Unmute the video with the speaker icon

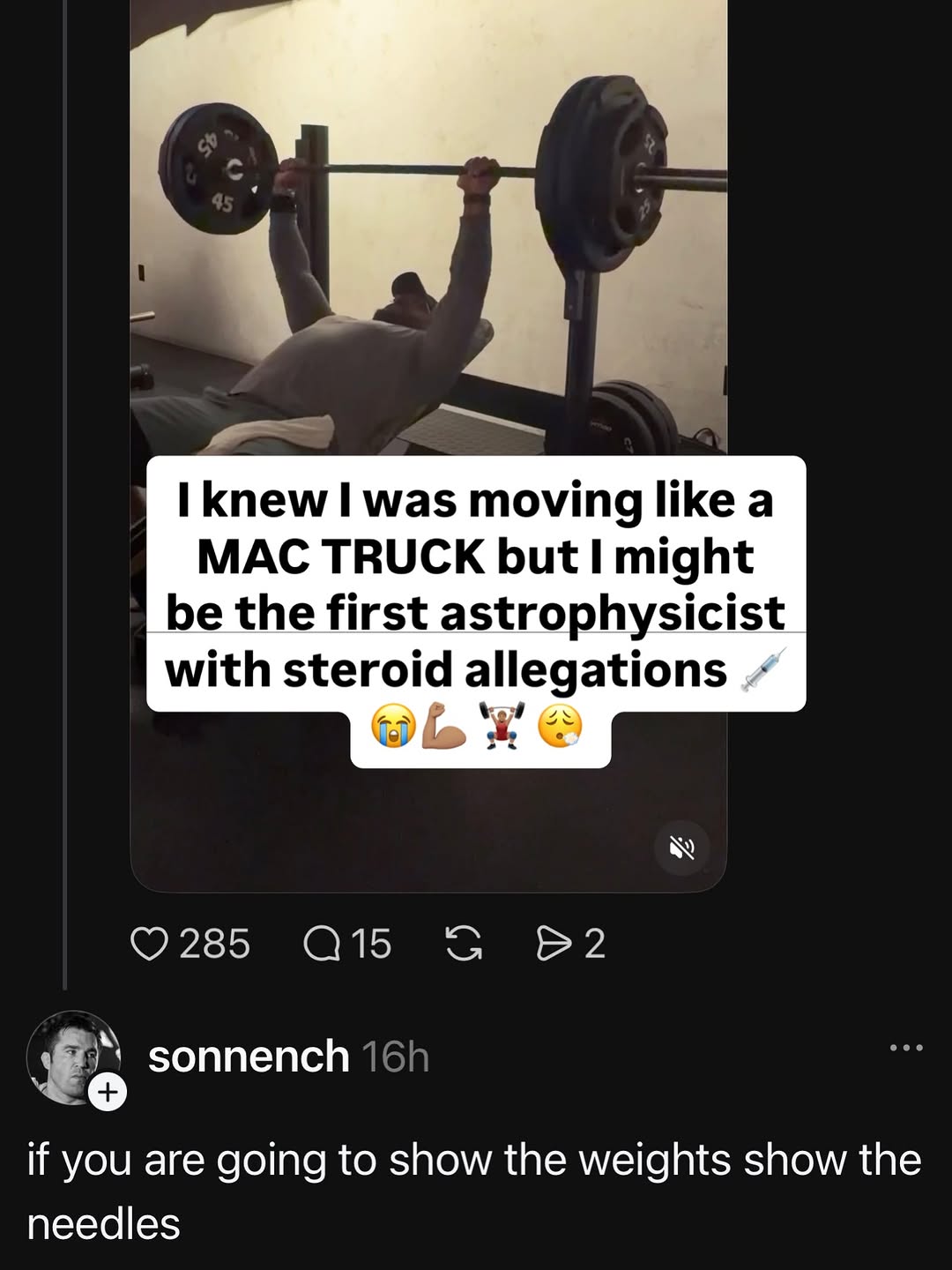682,848
